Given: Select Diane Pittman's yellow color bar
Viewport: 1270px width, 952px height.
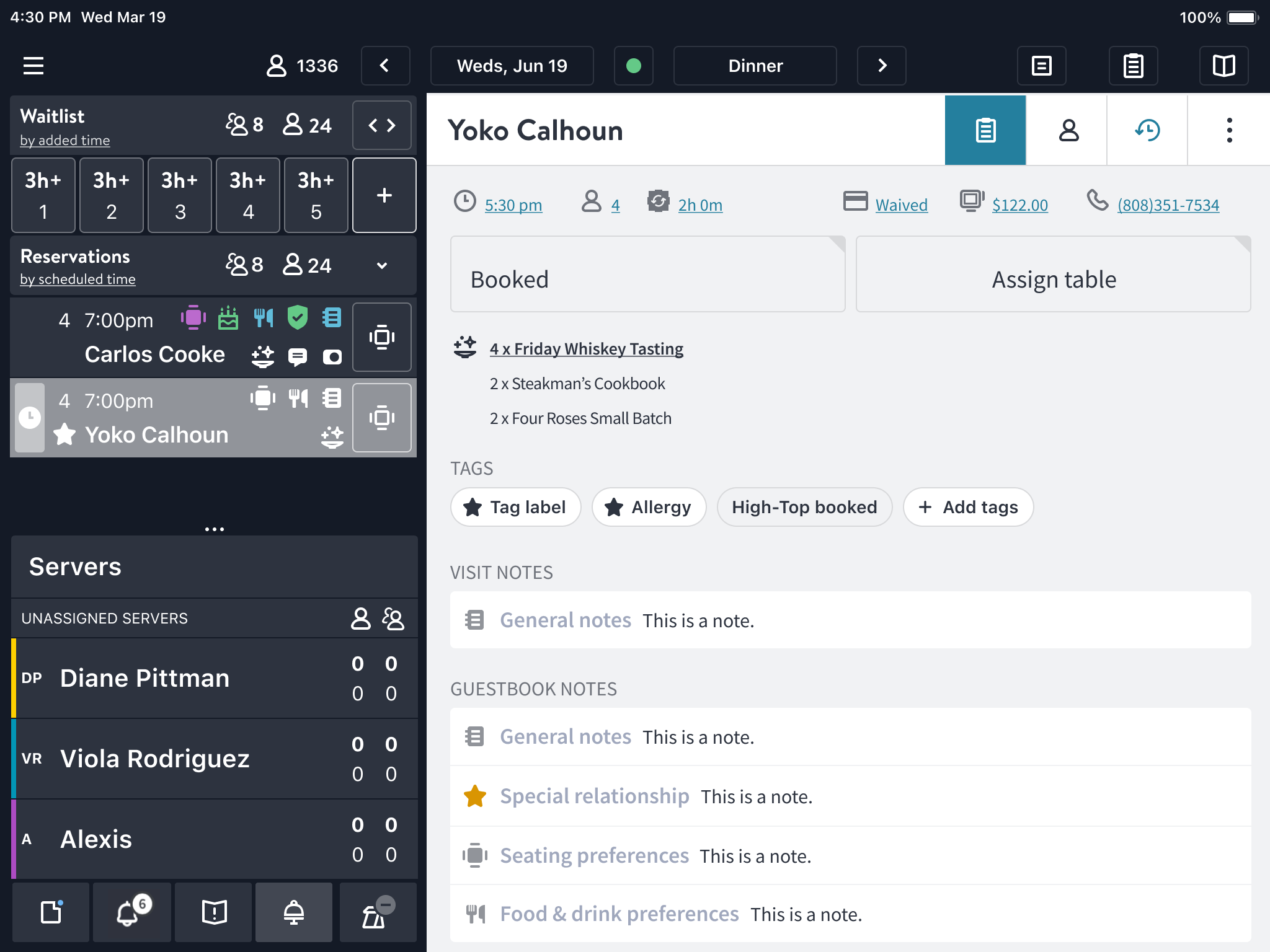Looking at the screenshot, I should [x=14, y=678].
